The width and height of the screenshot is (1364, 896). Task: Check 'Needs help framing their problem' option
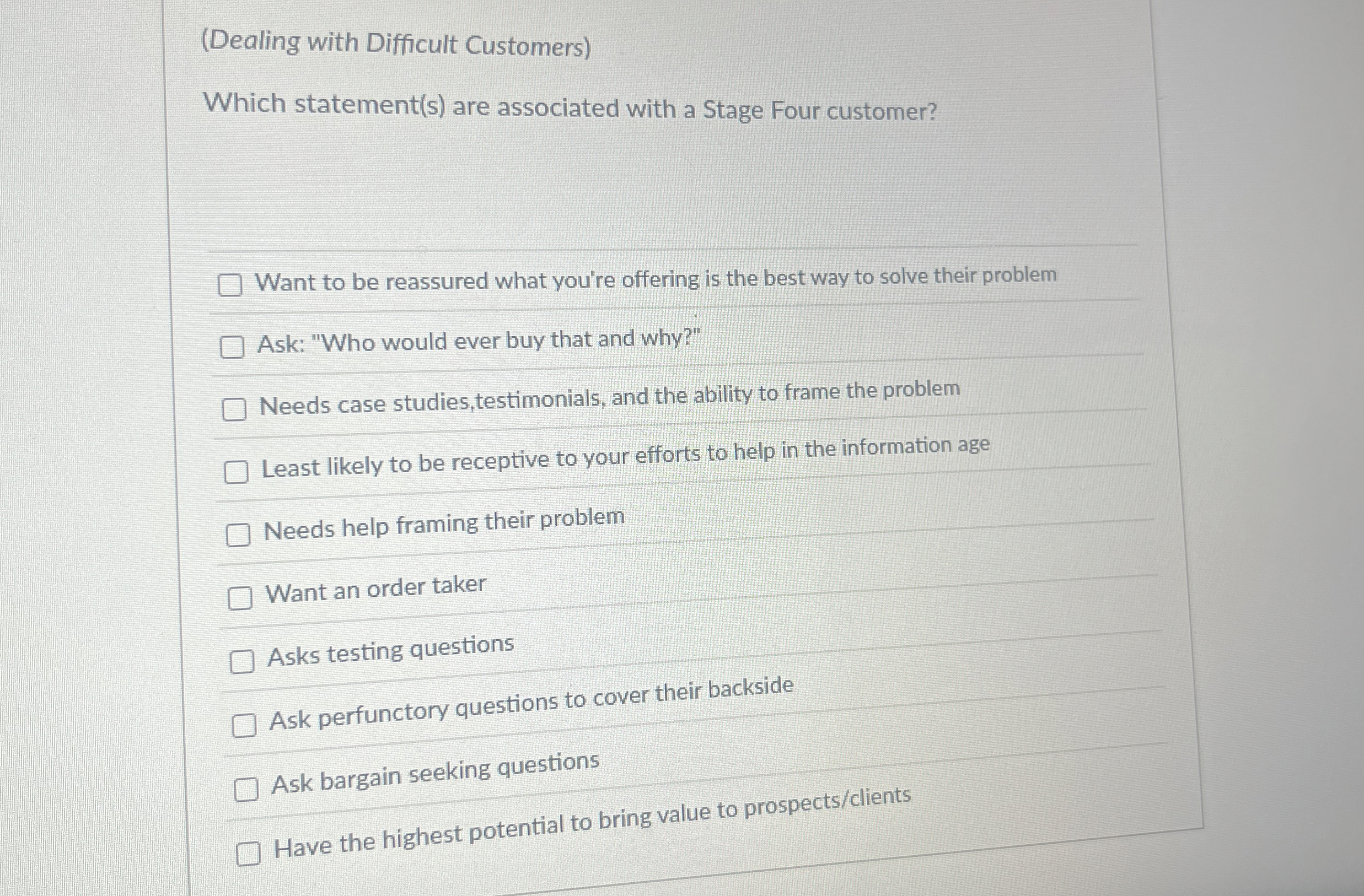click(x=241, y=534)
